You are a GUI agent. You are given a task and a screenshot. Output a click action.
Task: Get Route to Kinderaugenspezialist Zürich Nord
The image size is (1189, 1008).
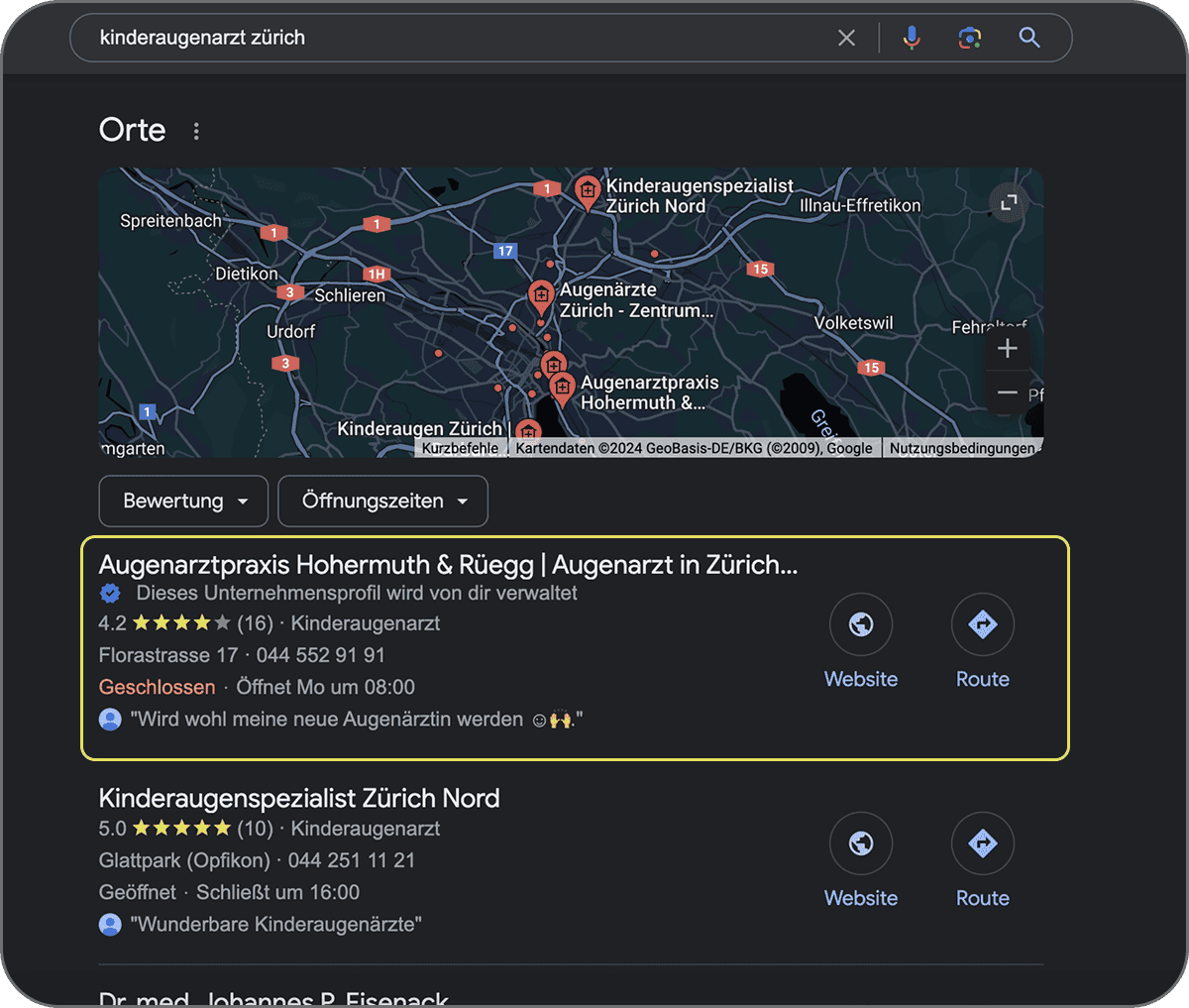coord(982,843)
